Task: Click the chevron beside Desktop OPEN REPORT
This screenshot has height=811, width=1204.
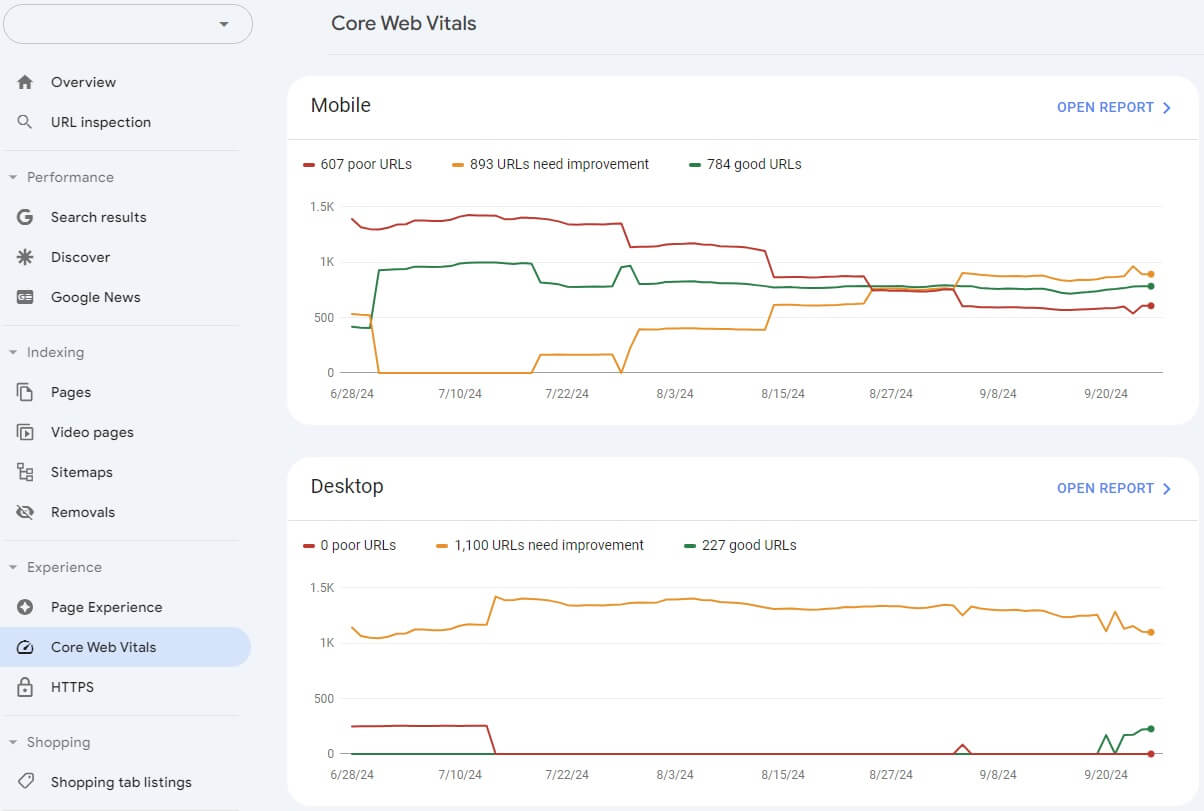Action: [x=1166, y=488]
